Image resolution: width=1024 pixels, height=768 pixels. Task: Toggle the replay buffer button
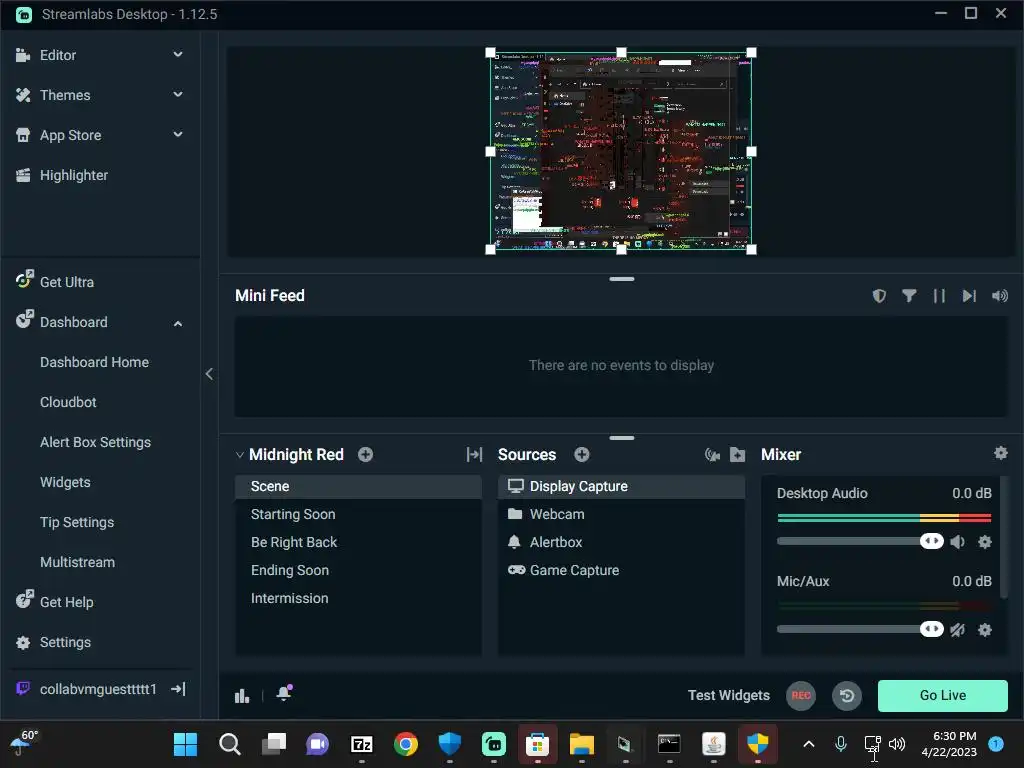[x=847, y=696]
